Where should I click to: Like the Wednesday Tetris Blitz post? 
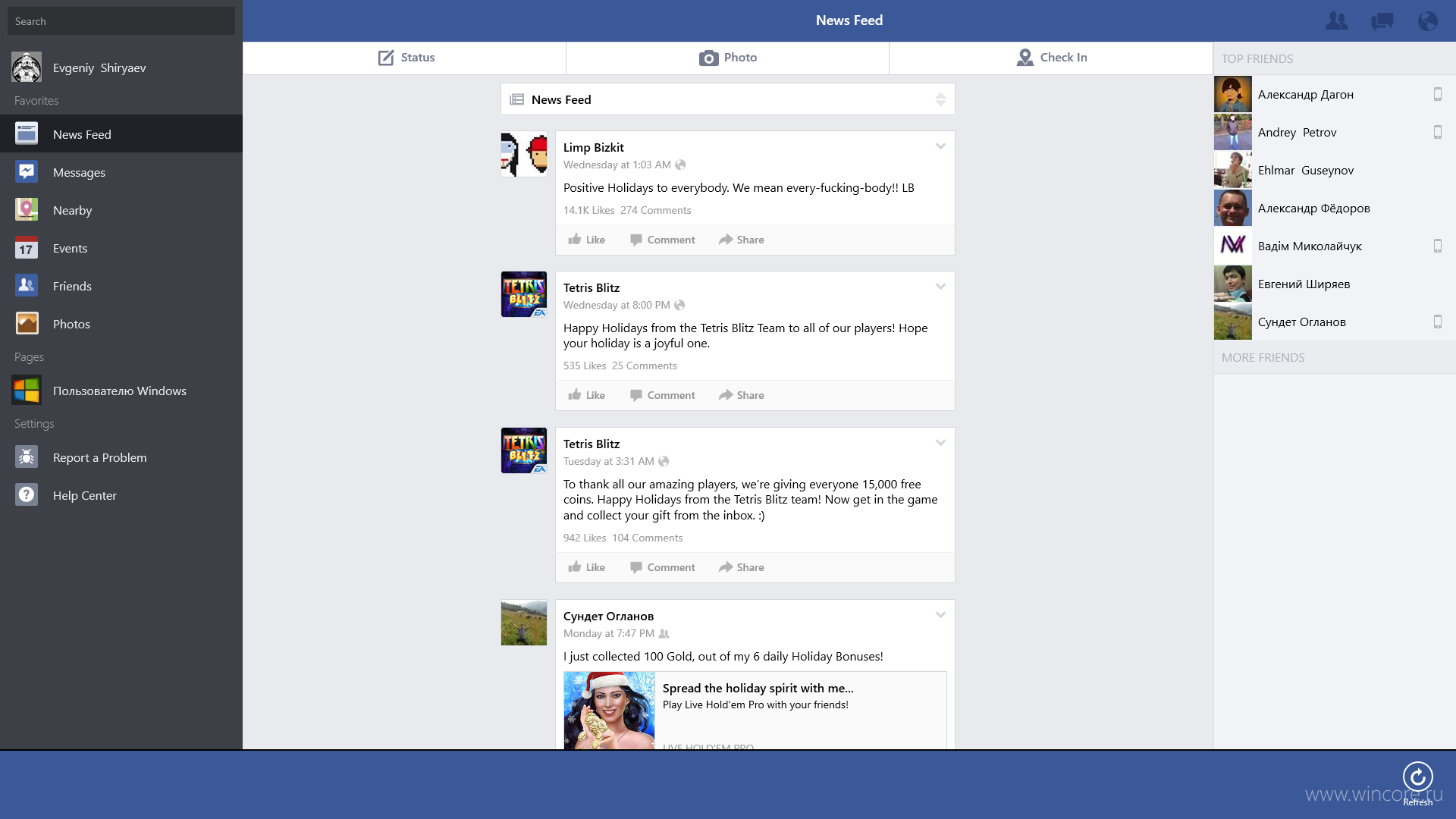click(587, 395)
